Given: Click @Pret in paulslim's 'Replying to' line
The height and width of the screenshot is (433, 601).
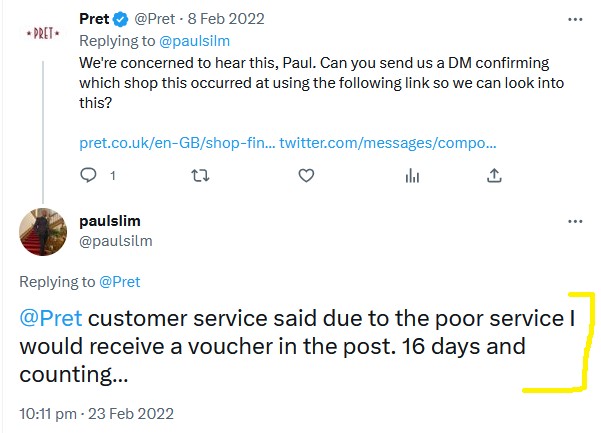Looking at the screenshot, I should pyautogui.click(x=120, y=282).
